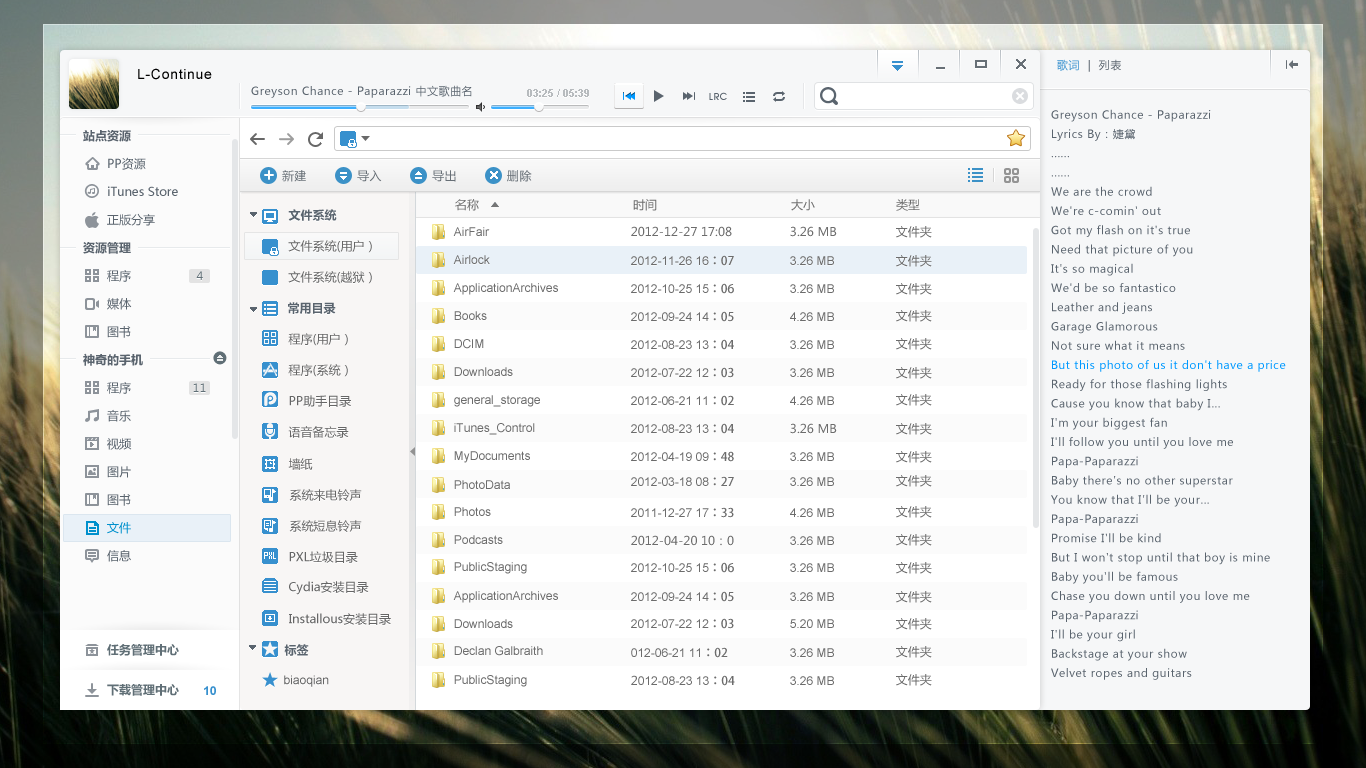This screenshot has width=1366, height=768.
Task: Collapse the 标签 tree section
Action: click(x=253, y=649)
